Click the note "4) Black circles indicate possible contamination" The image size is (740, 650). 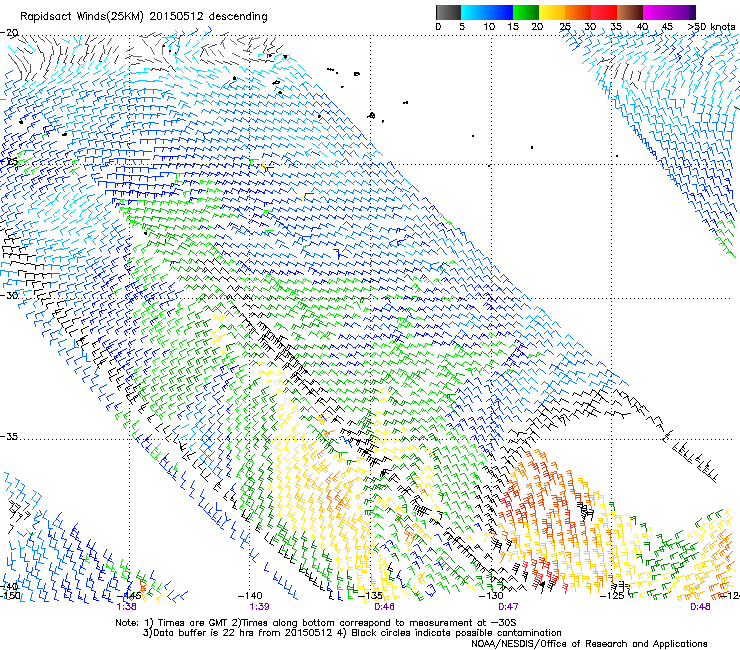(x=450, y=633)
